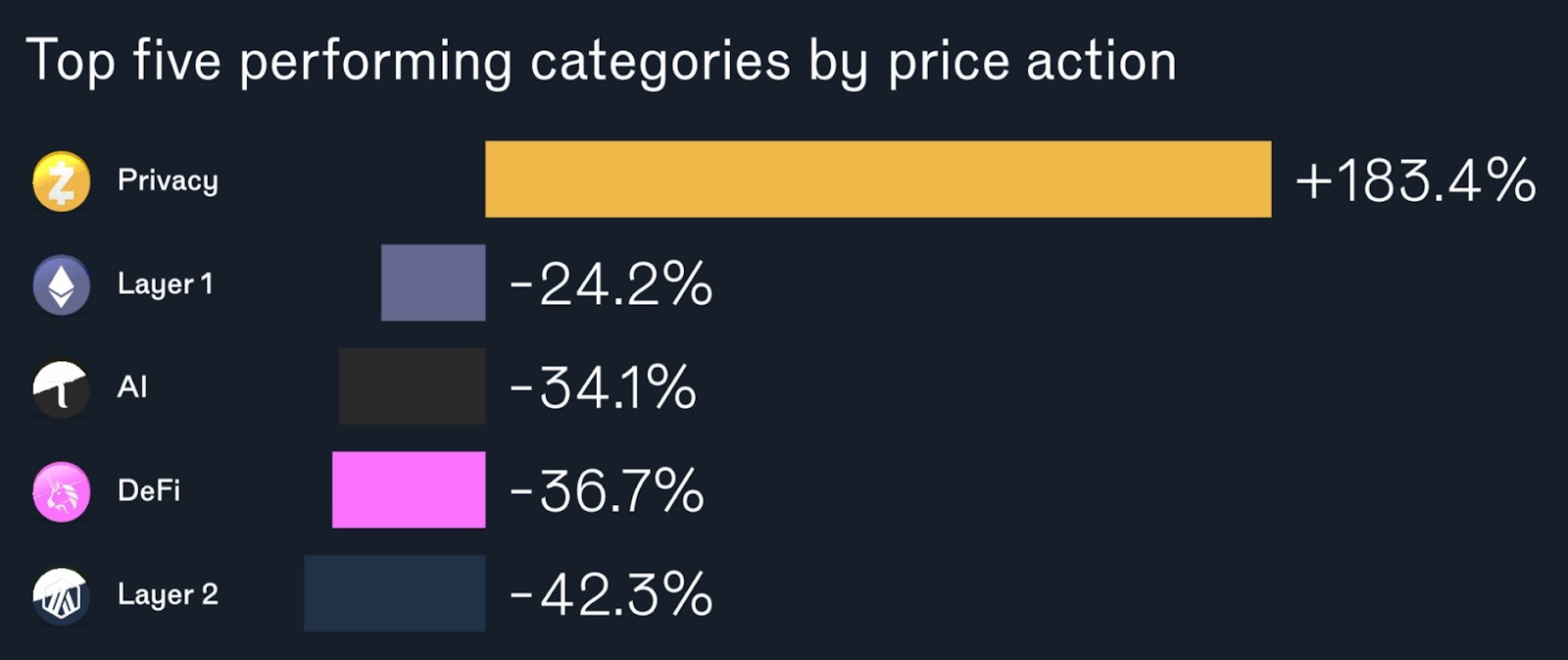Select the Layer 2 category label
The height and width of the screenshot is (660, 1568).
[168, 594]
